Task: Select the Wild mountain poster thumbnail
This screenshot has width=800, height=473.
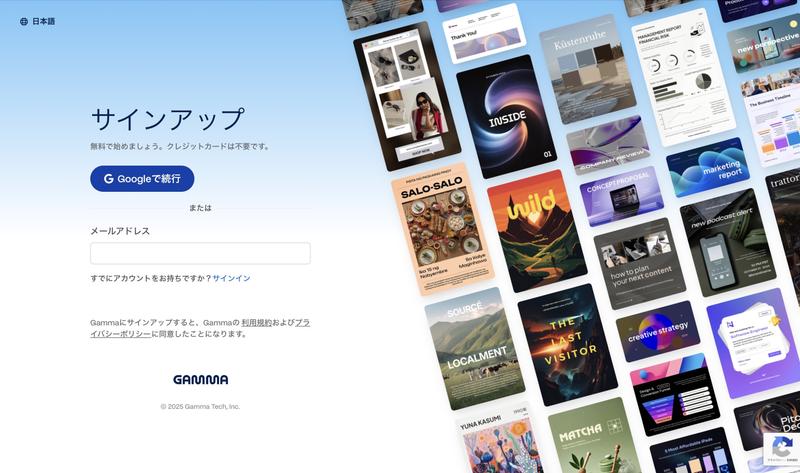Action: pyautogui.click(x=537, y=231)
